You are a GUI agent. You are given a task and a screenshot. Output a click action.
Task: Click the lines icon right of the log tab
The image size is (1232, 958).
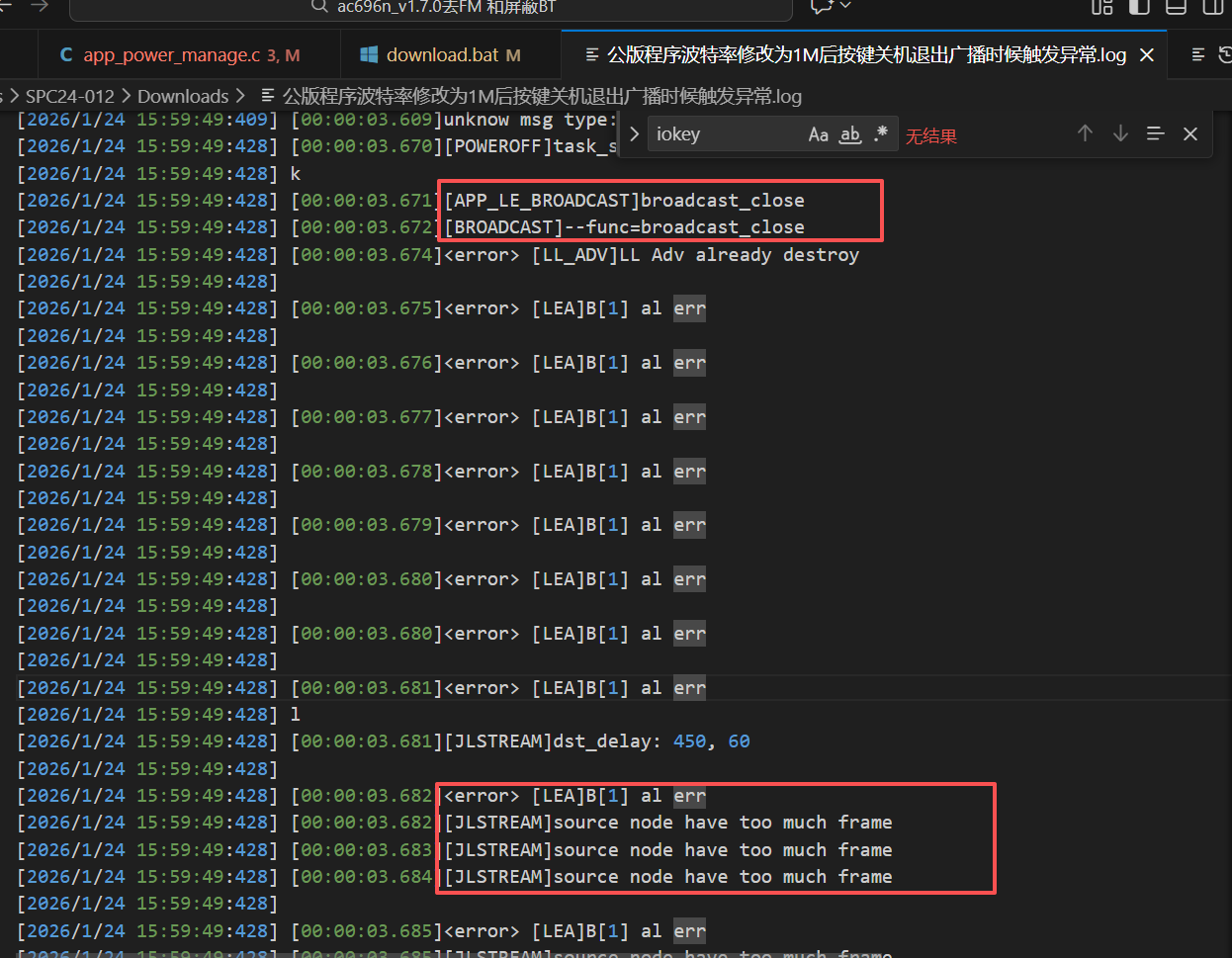(1198, 55)
